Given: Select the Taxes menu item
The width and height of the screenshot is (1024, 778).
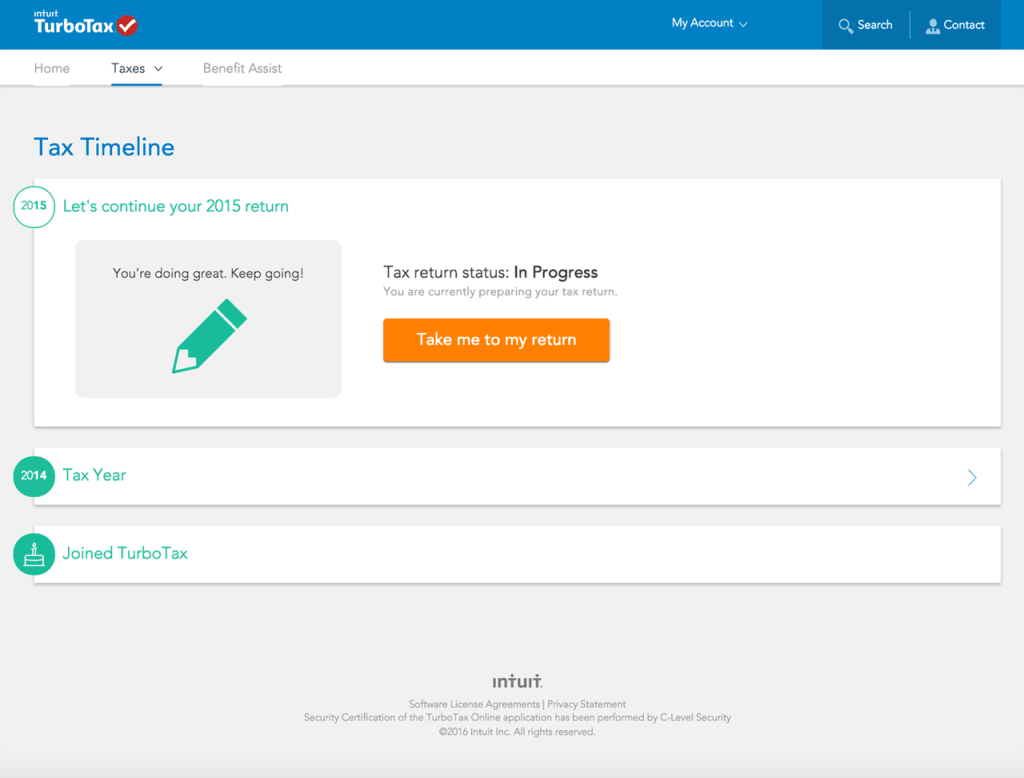Looking at the screenshot, I should [x=128, y=68].
